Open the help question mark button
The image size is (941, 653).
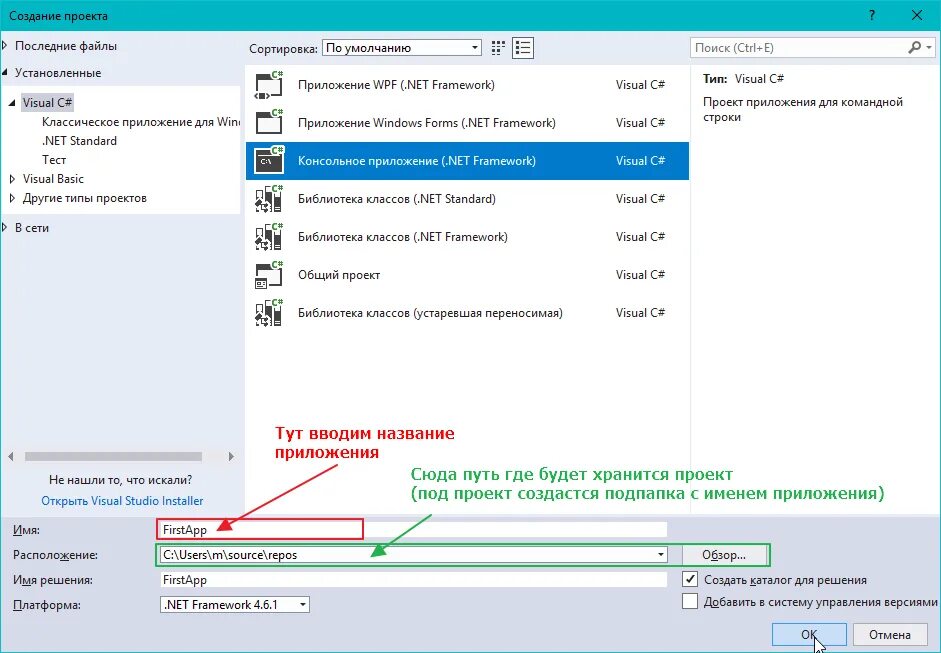(872, 16)
